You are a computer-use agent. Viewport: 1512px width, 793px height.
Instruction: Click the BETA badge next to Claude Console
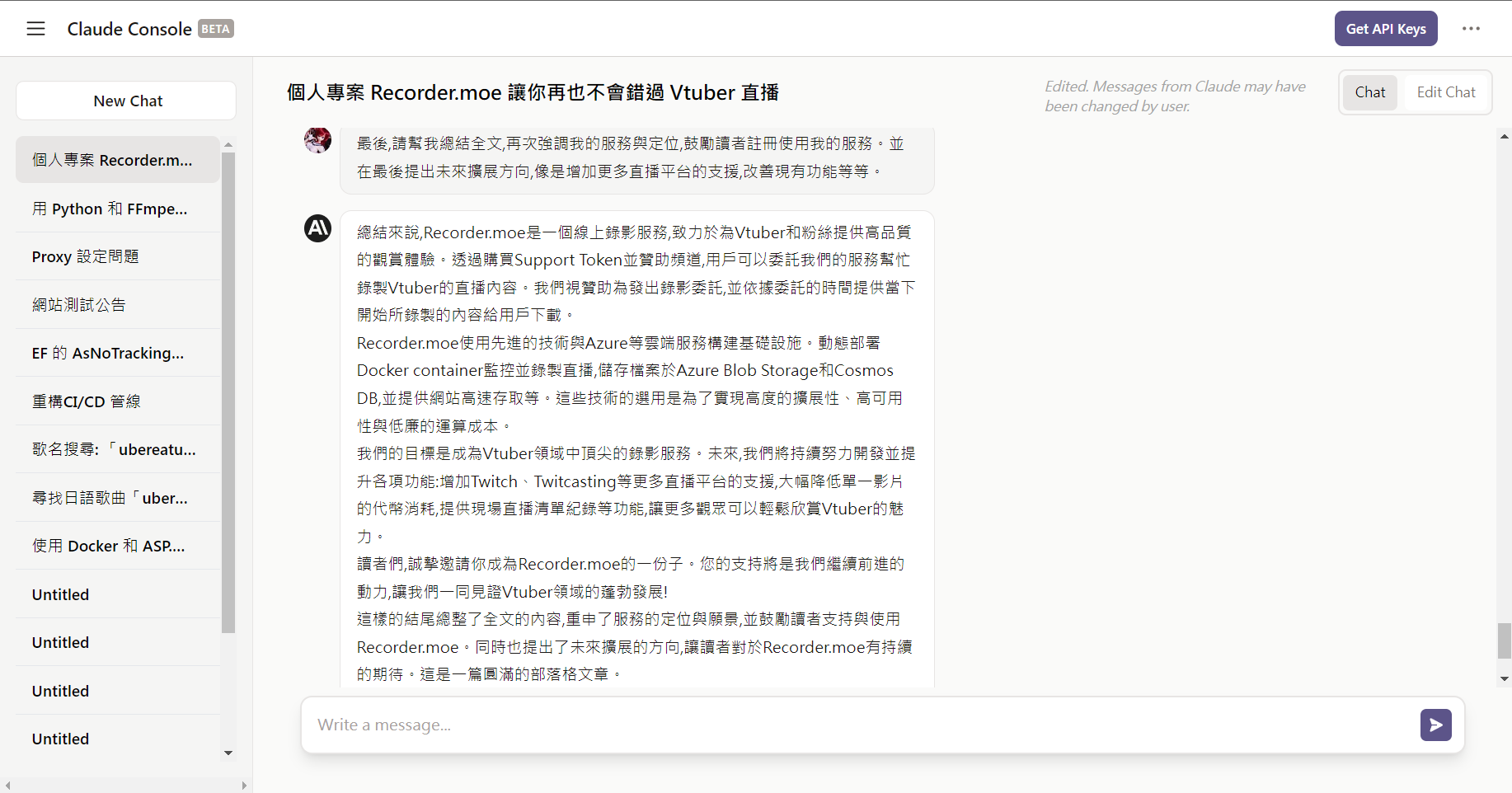216,29
